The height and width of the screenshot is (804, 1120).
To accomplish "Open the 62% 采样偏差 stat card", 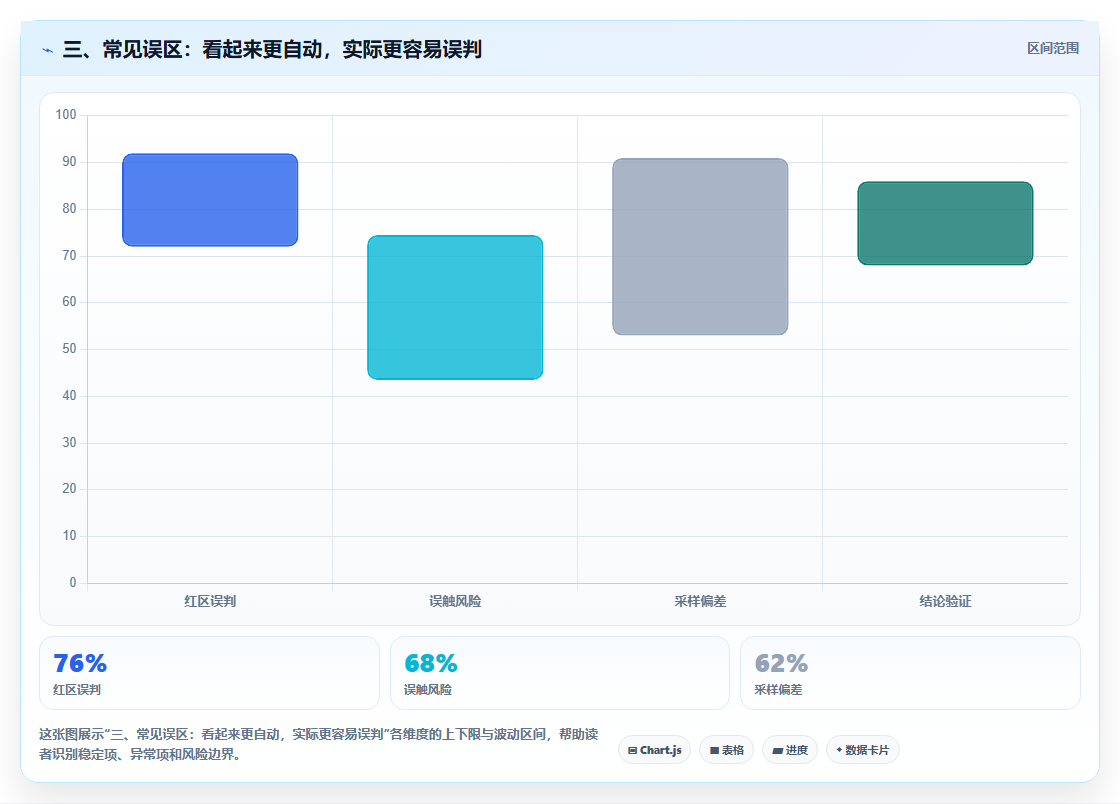I will (x=910, y=673).
